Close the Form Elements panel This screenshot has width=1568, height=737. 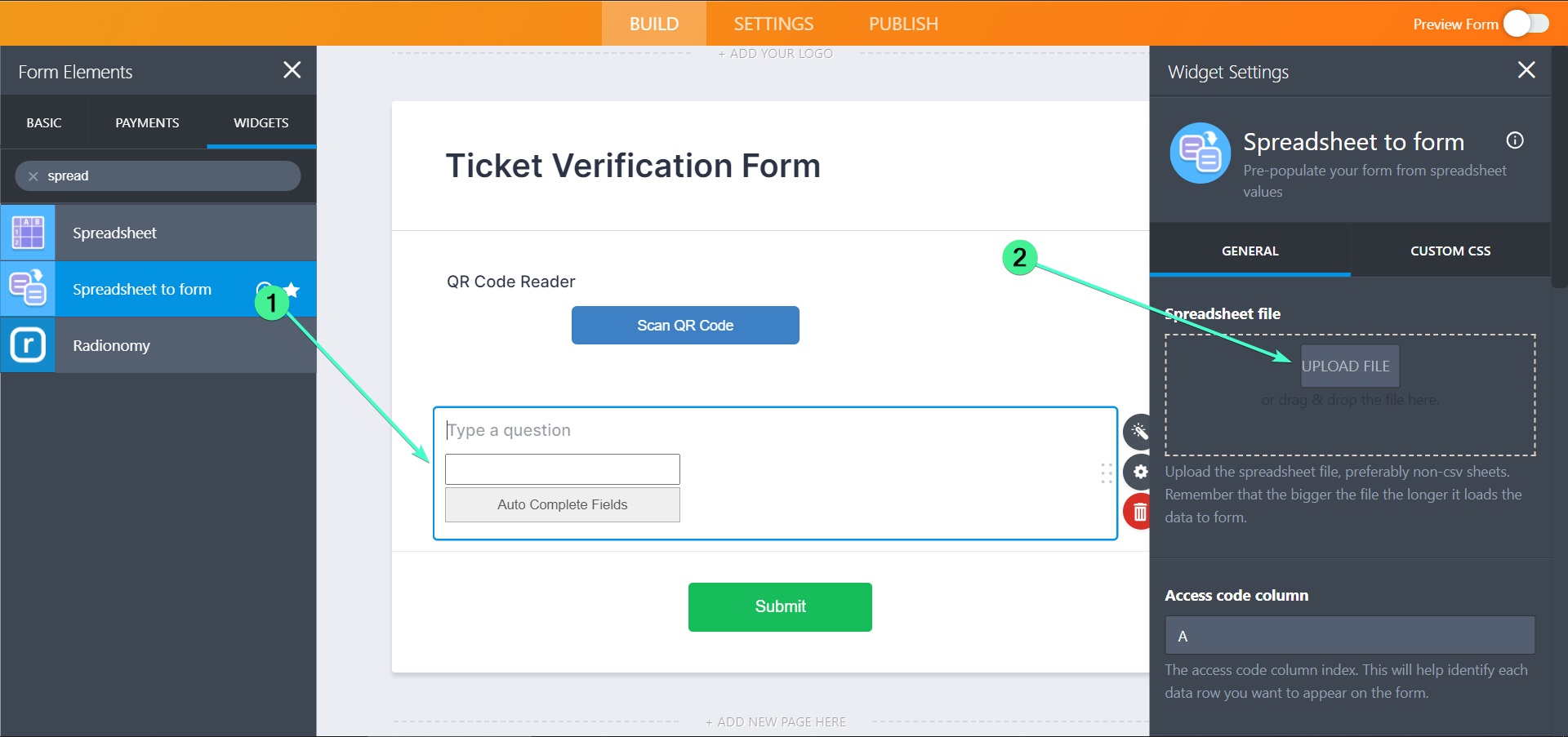click(292, 70)
